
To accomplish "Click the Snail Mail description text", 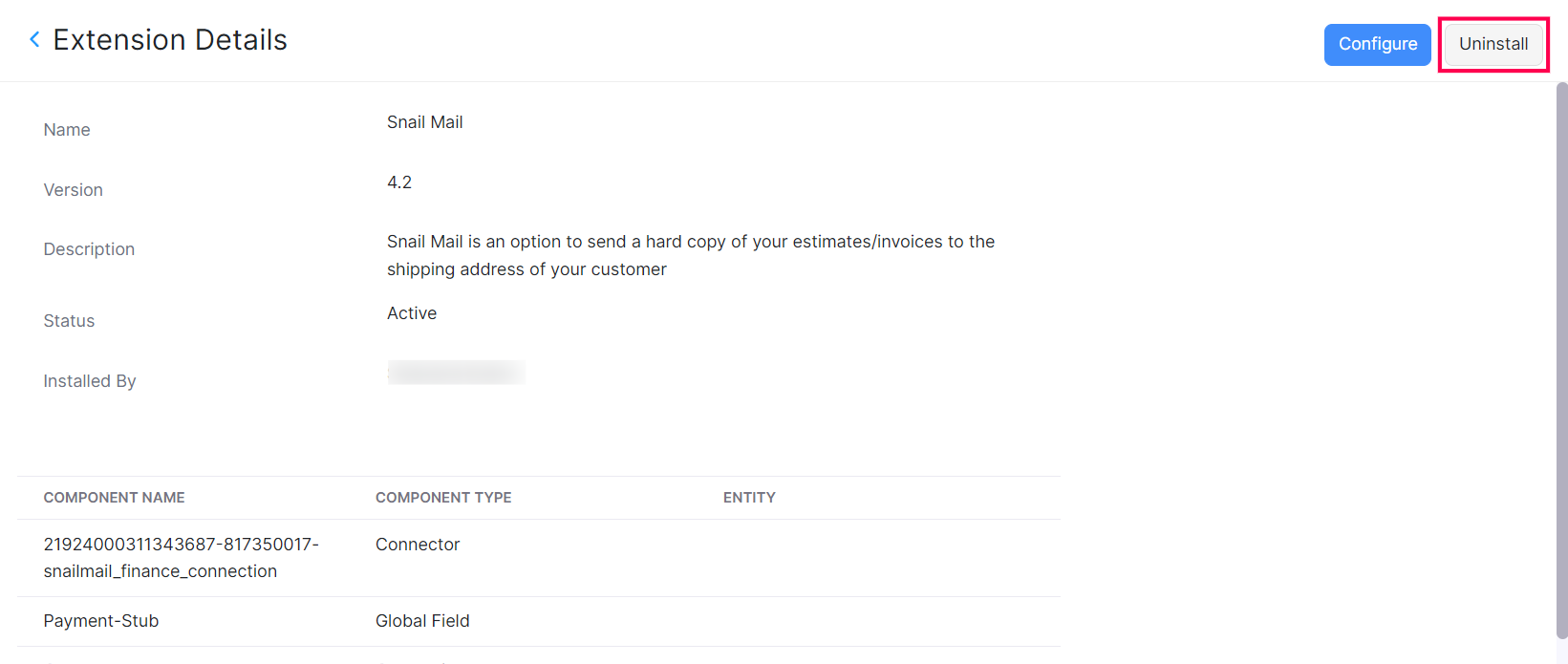I will coord(690,255).
